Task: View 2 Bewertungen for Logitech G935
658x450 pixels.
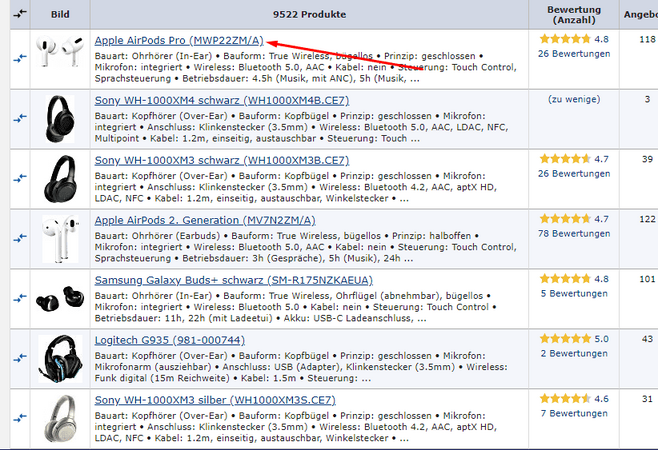Action: tap(574, 353)
